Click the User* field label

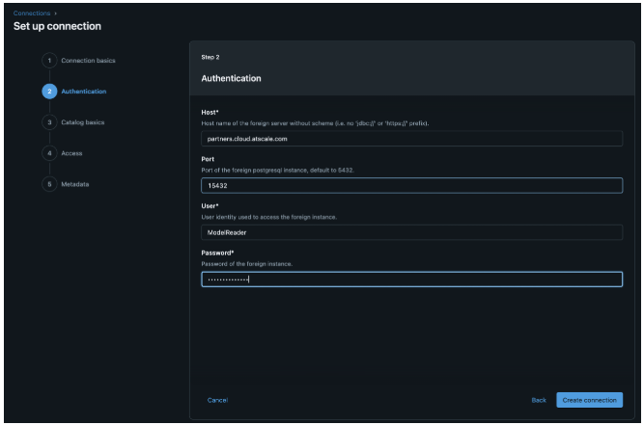(210, 206)
